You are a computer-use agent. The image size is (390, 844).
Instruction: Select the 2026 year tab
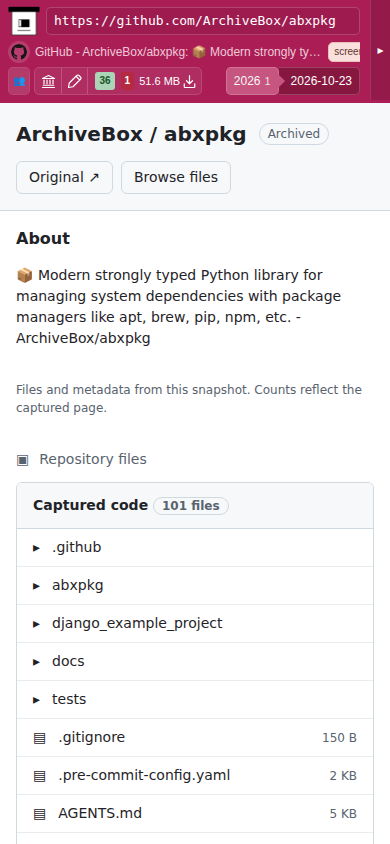pos(252,81)
